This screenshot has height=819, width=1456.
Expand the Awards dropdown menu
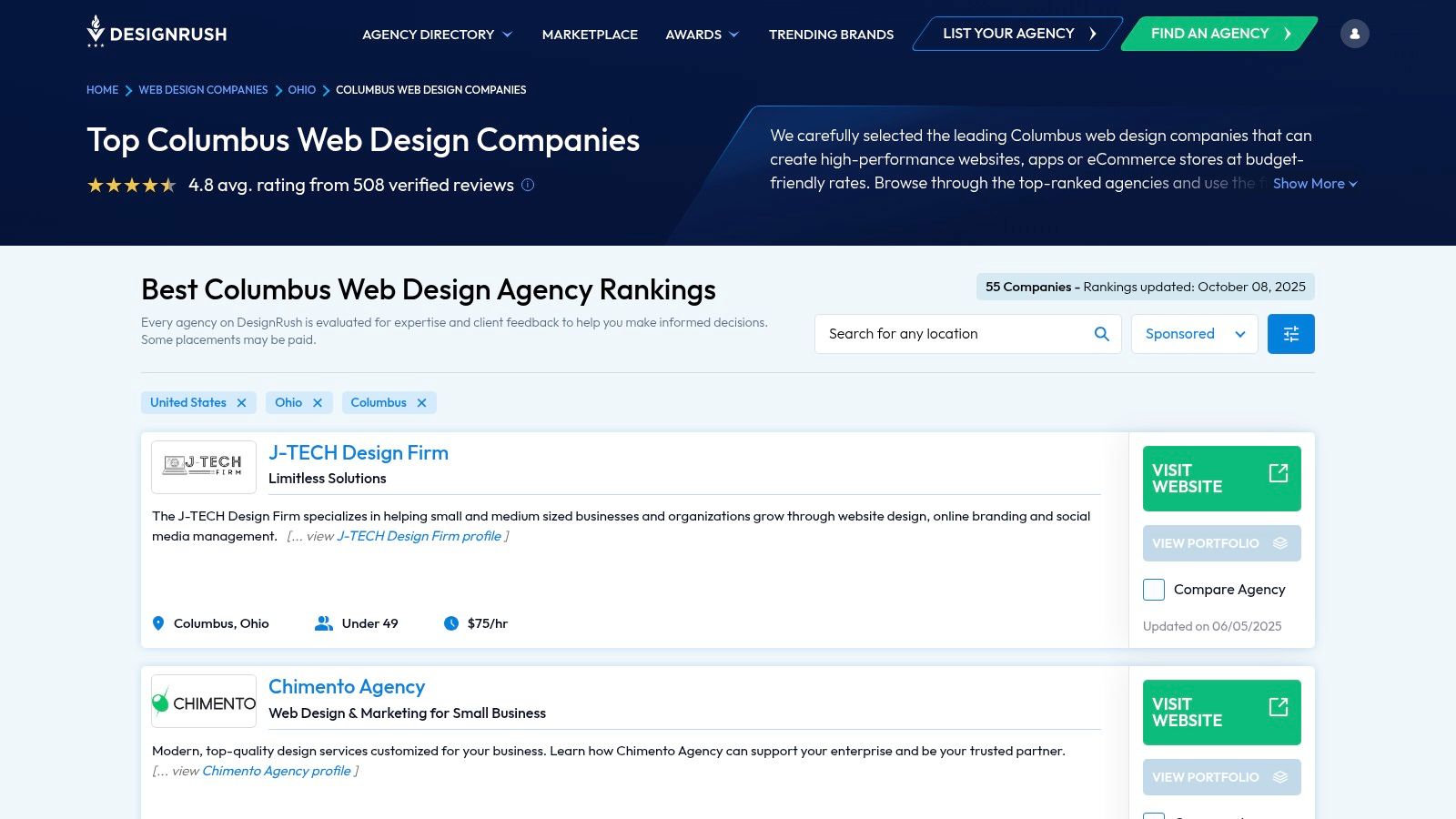tap(702, 35)
